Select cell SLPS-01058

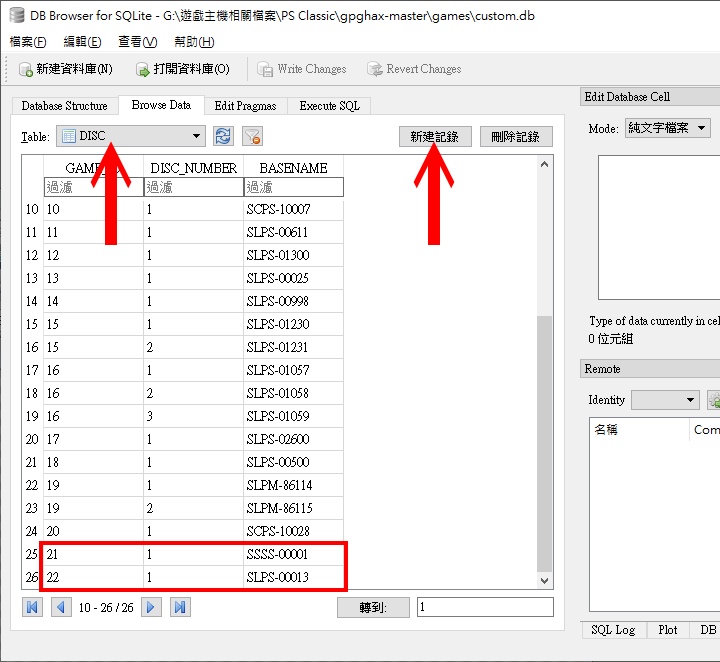[x=293, y=393]
